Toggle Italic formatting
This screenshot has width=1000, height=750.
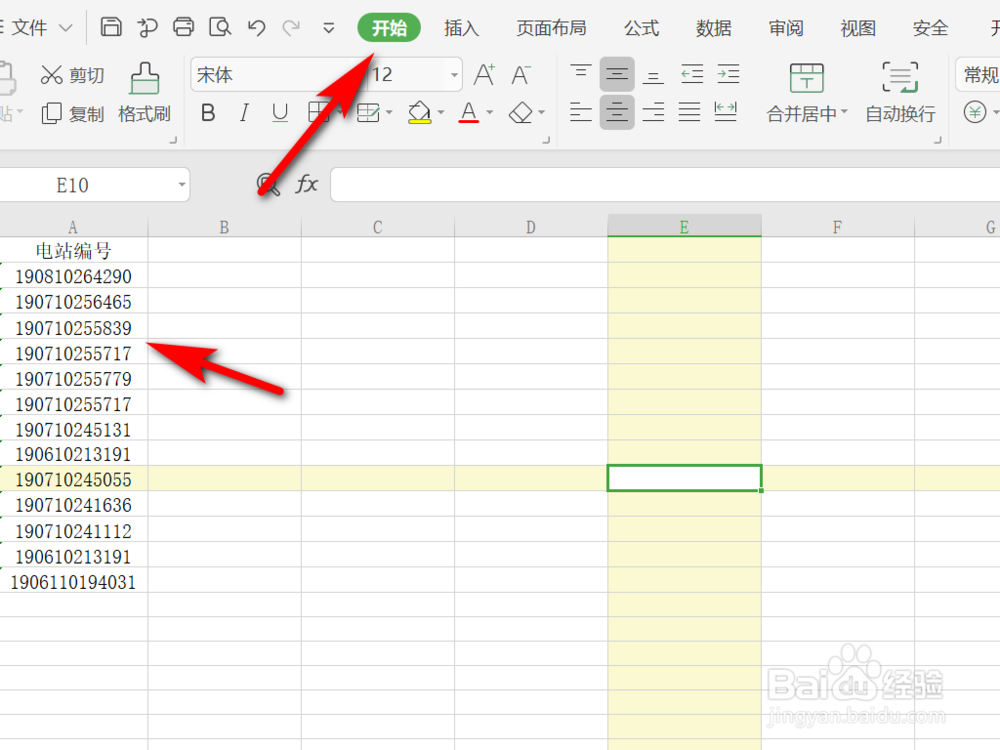point(244,113)
